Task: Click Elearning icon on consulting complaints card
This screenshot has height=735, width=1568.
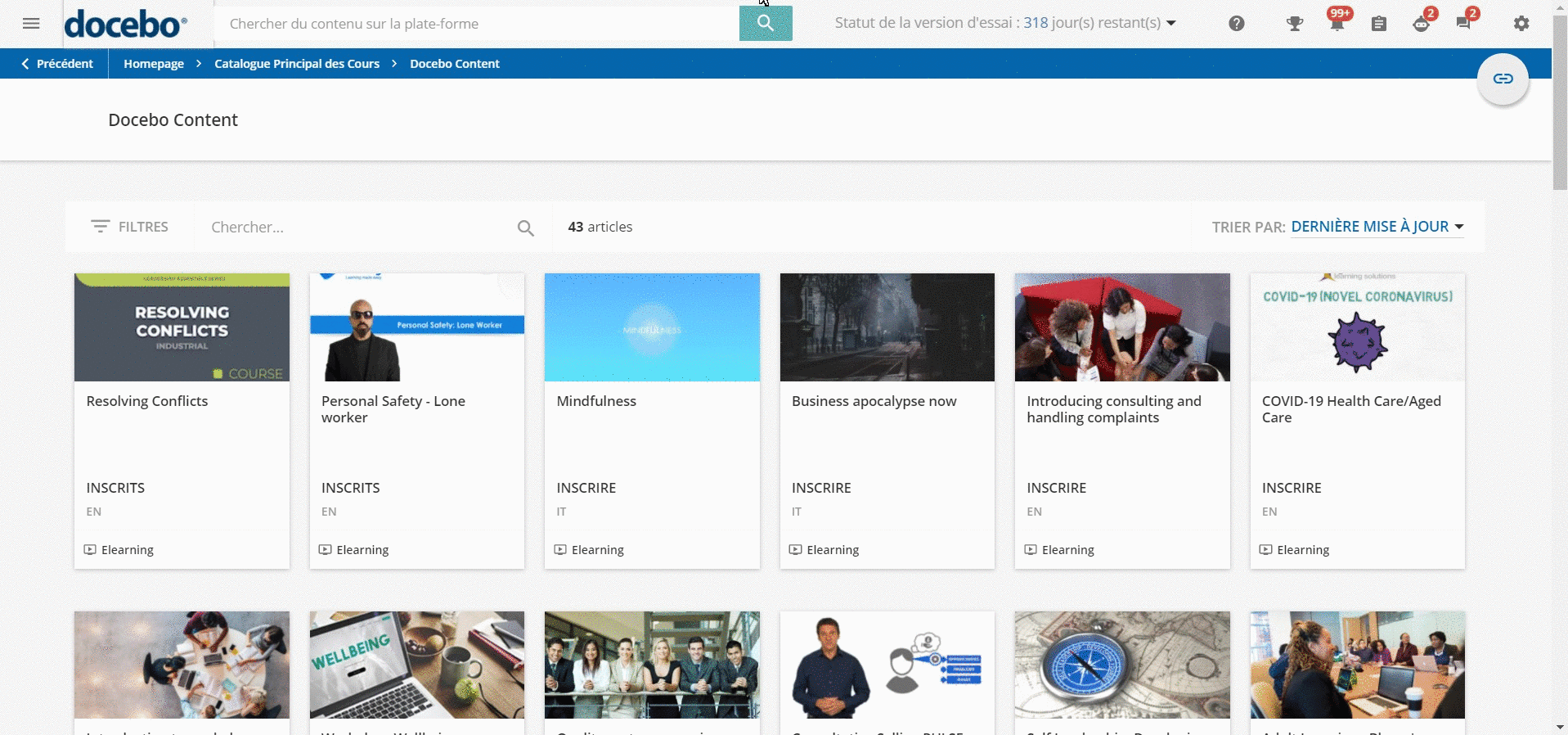Action: tap(1031, 550)
